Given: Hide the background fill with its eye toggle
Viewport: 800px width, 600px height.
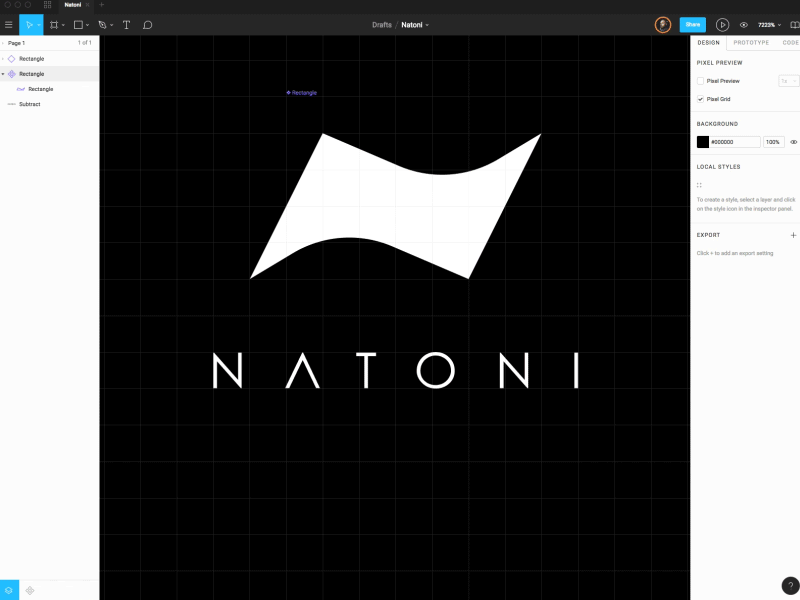Looking at the screenshot, I should pos(794,142).
